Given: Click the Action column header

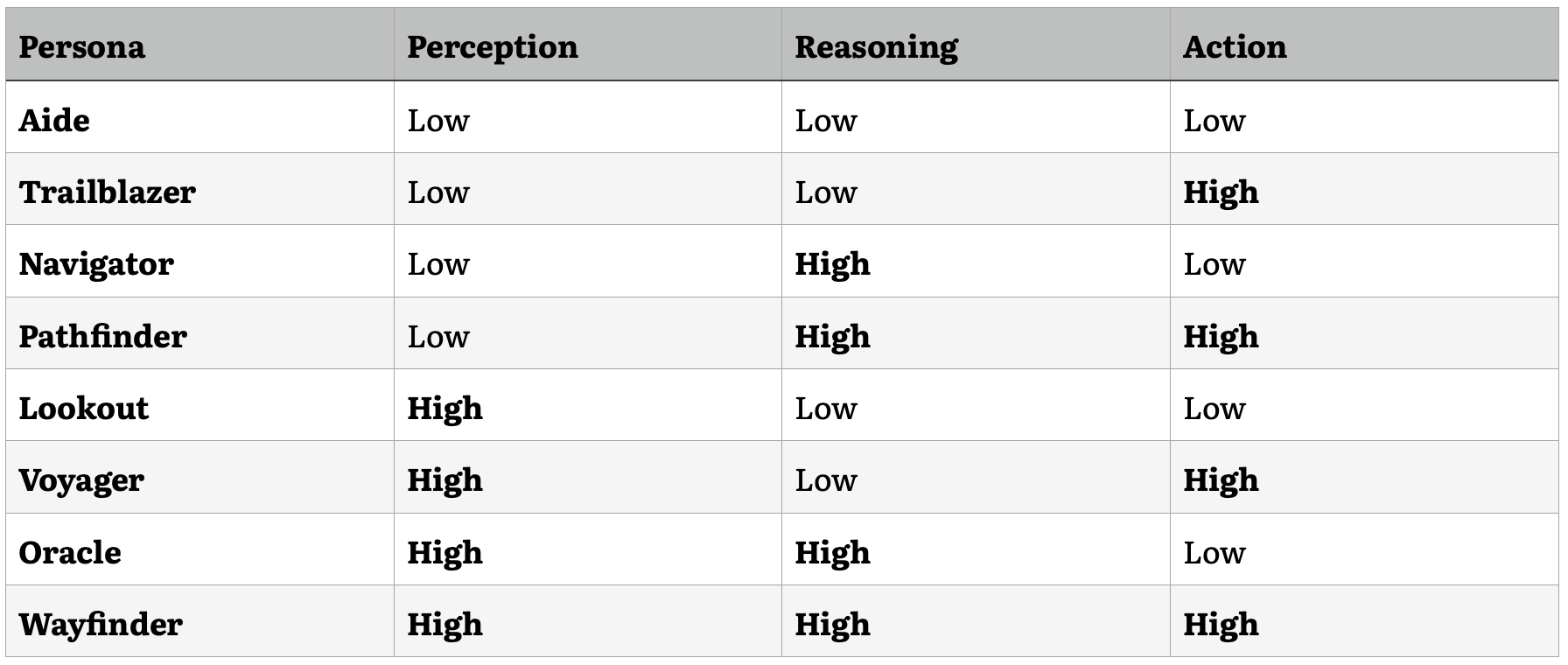Looking at the screenshot, I should [1235, 47].
